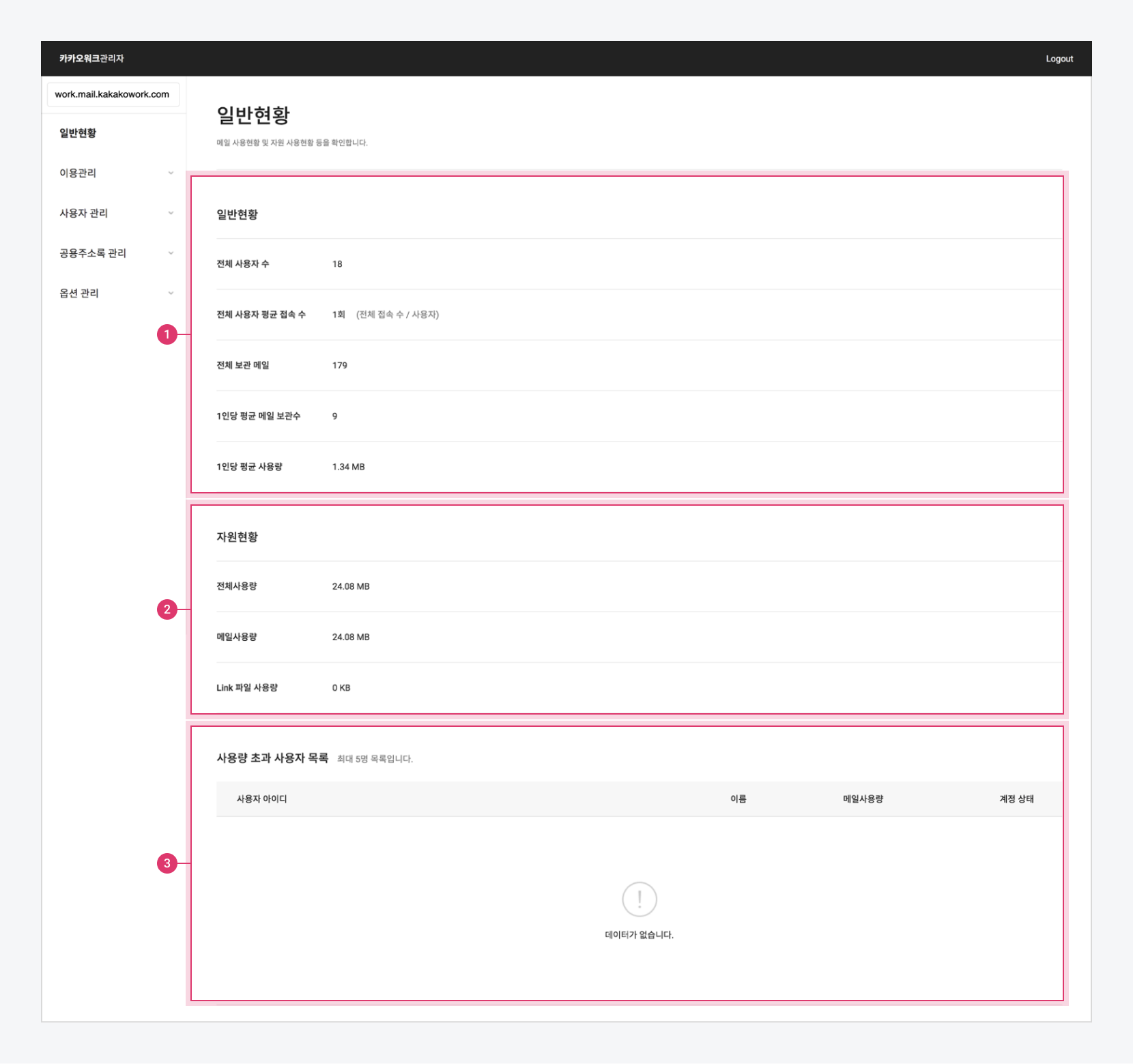Expand the 공용주소록 관리 chevron arrow
This screenshot has height=1064, width=1133.
click(171, 253)
